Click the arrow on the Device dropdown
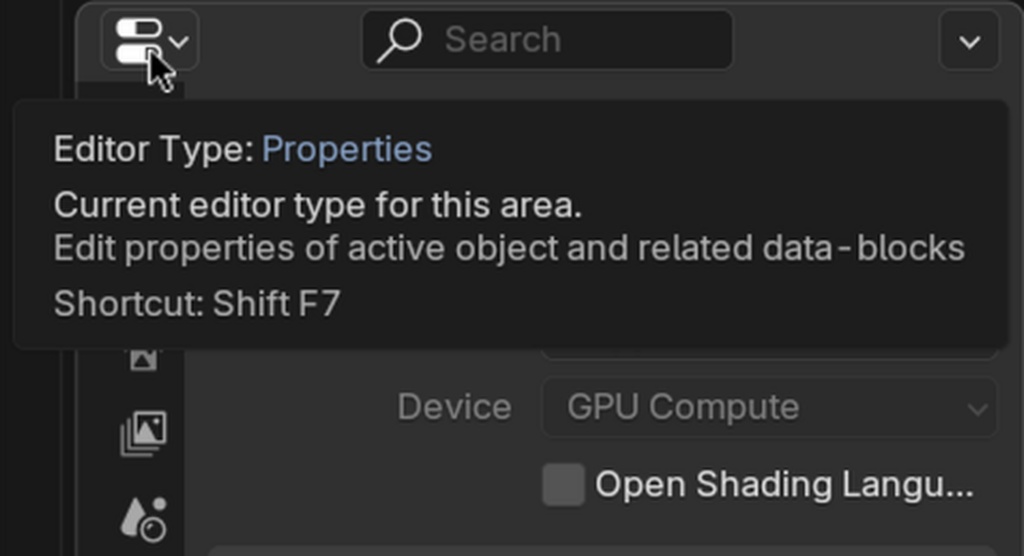Viewport: 1024px width, 556px height. click(977, 408)
